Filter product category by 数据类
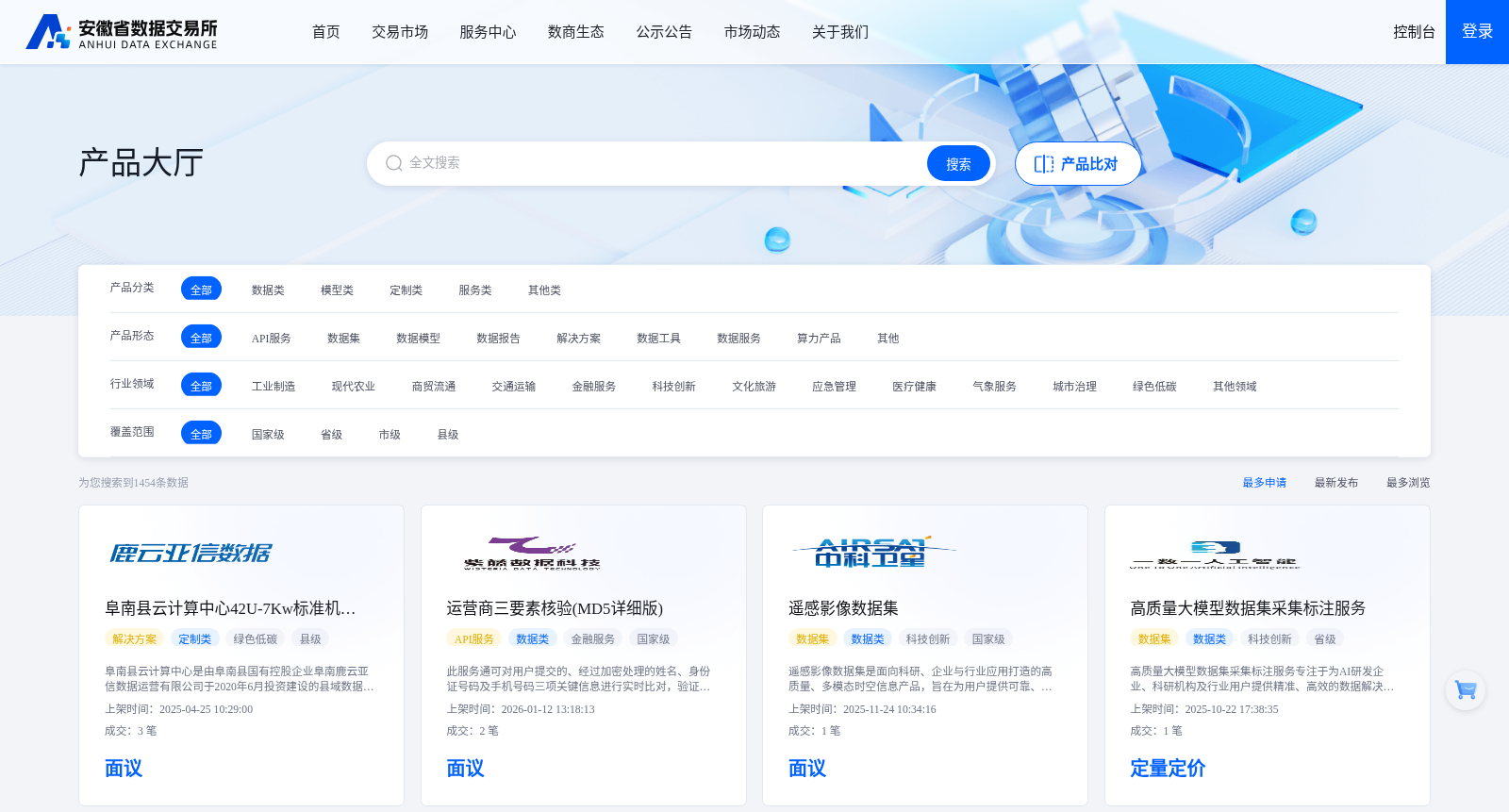The height and width of the screenshot is (812, 1509). tap(268, 290)
